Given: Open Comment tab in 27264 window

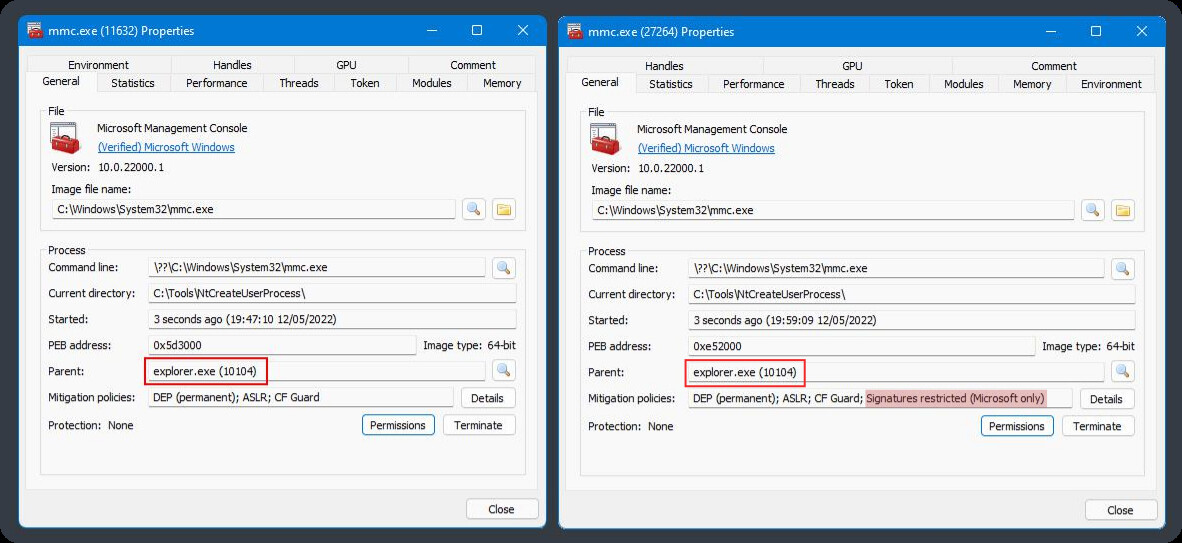Looking at the screenshot, I should 1054,66.
